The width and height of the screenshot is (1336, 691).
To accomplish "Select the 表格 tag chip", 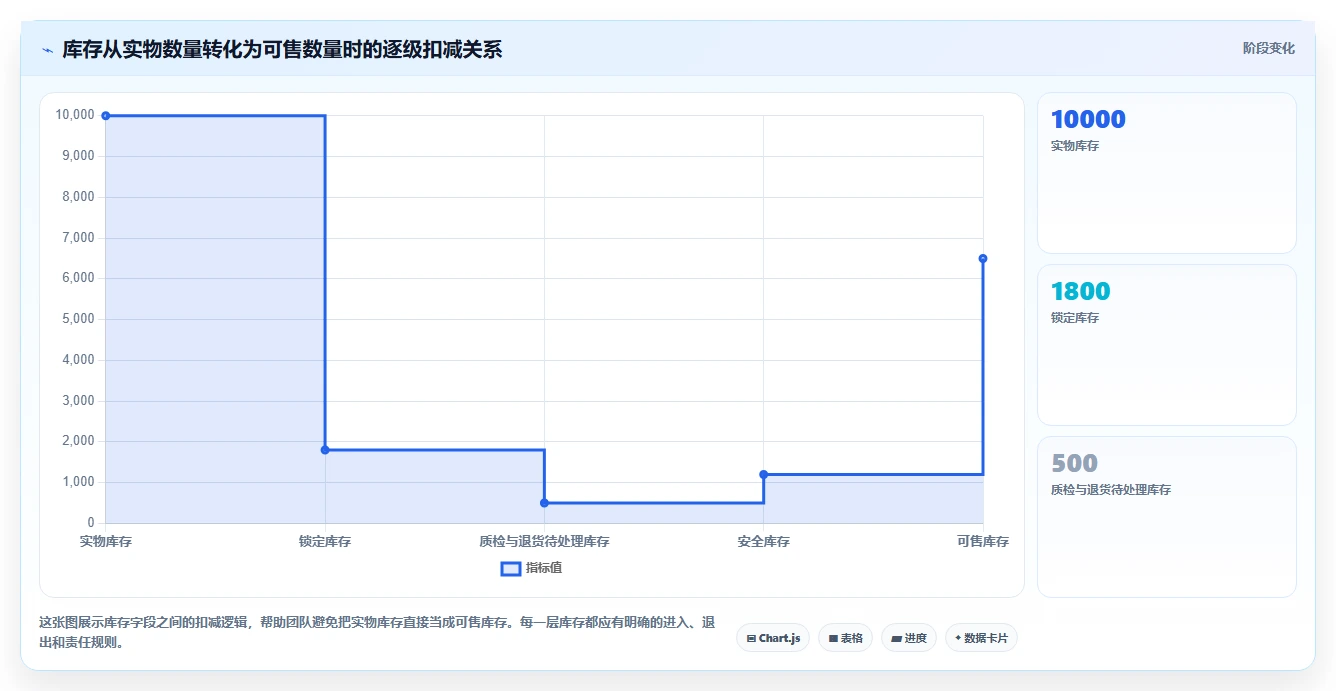I will [x=845, y=638].
